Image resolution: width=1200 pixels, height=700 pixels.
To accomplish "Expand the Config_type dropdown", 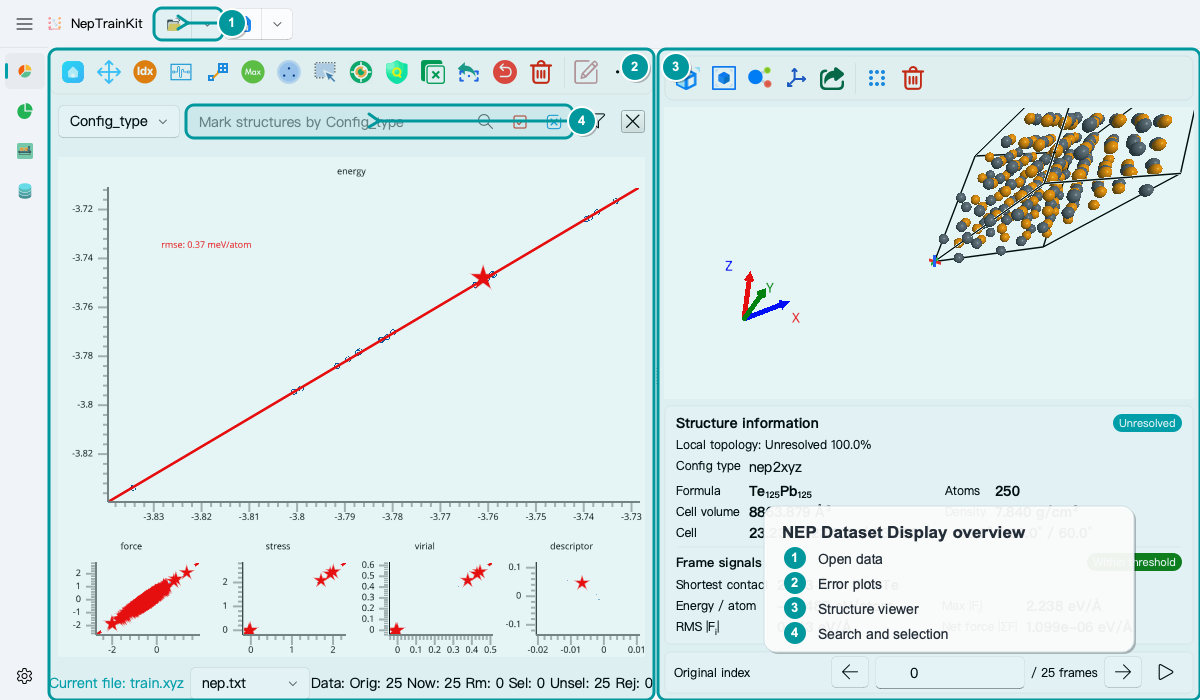I will coord(119,121).
